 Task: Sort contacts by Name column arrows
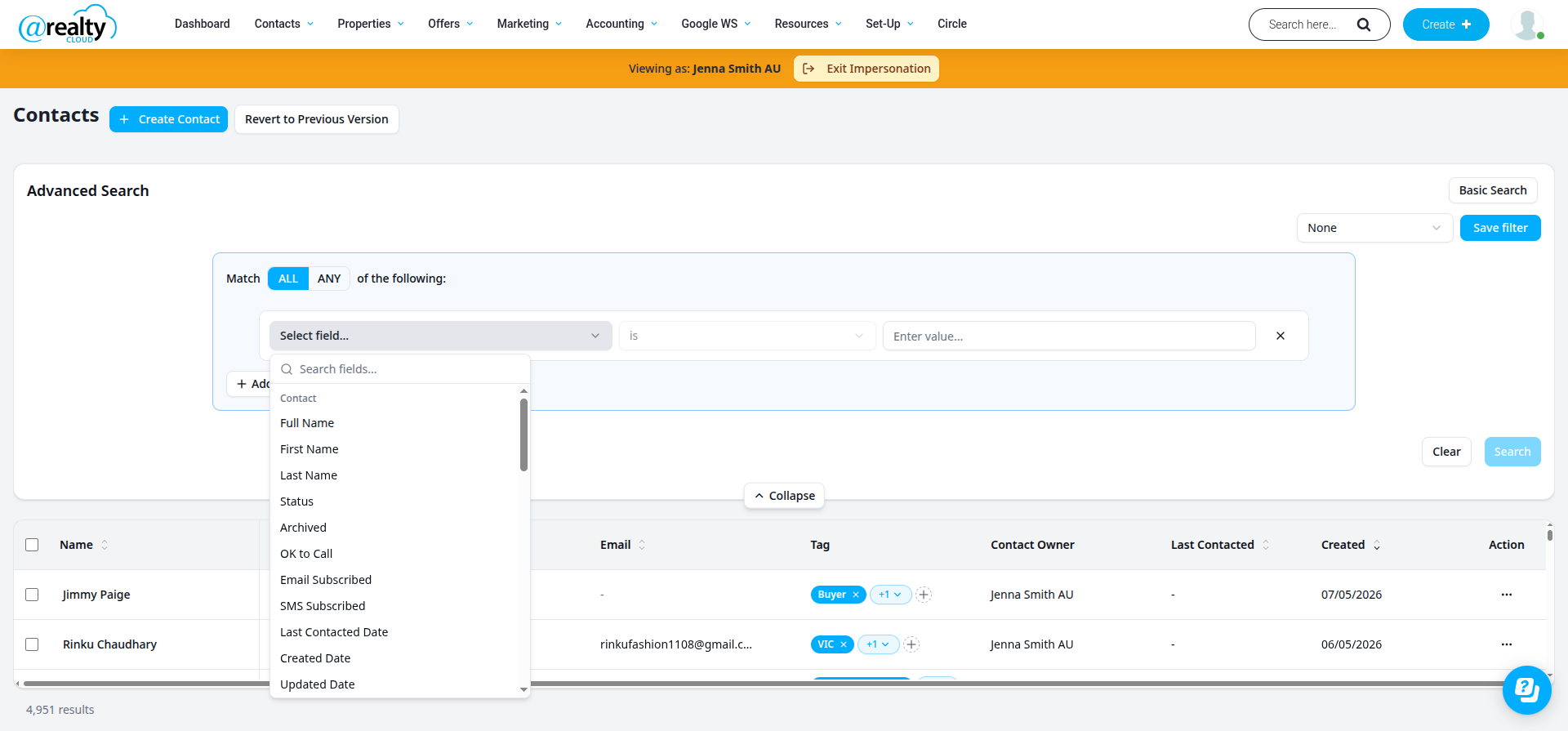point(105,545)
